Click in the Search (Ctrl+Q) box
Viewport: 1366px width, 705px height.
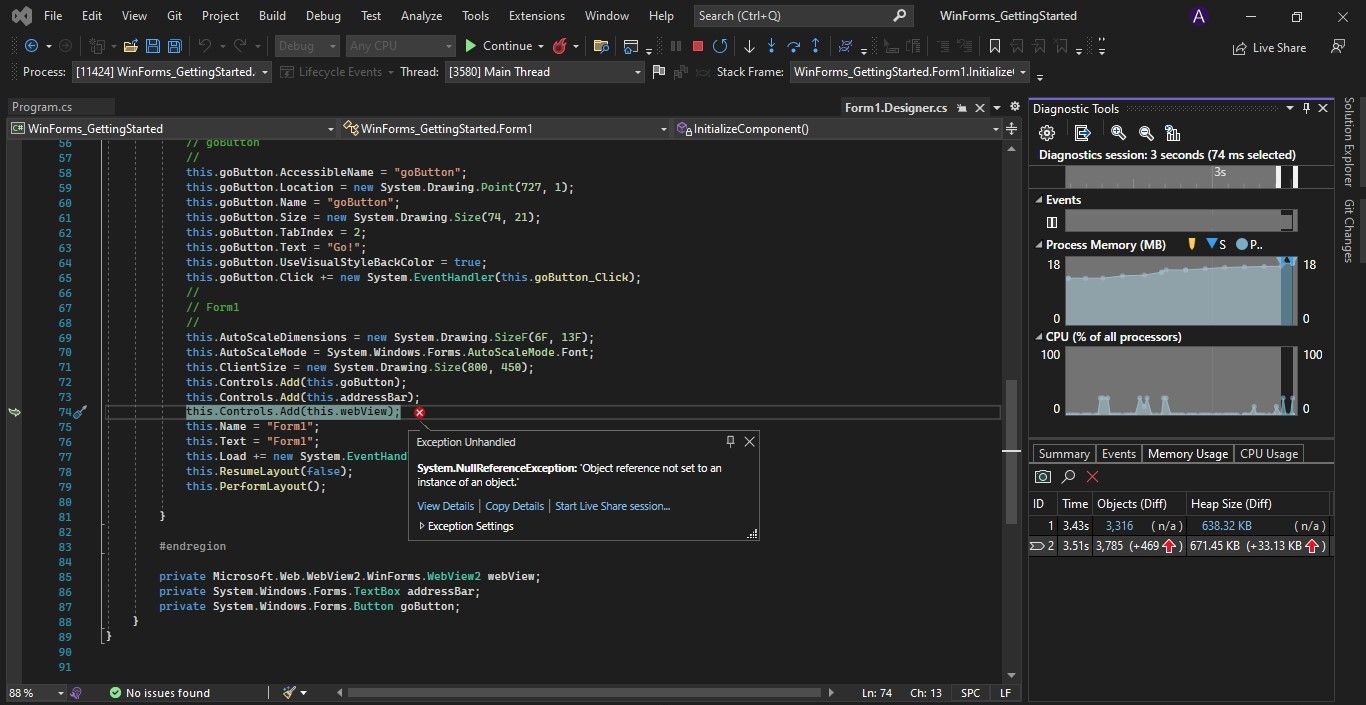(803, 16)
